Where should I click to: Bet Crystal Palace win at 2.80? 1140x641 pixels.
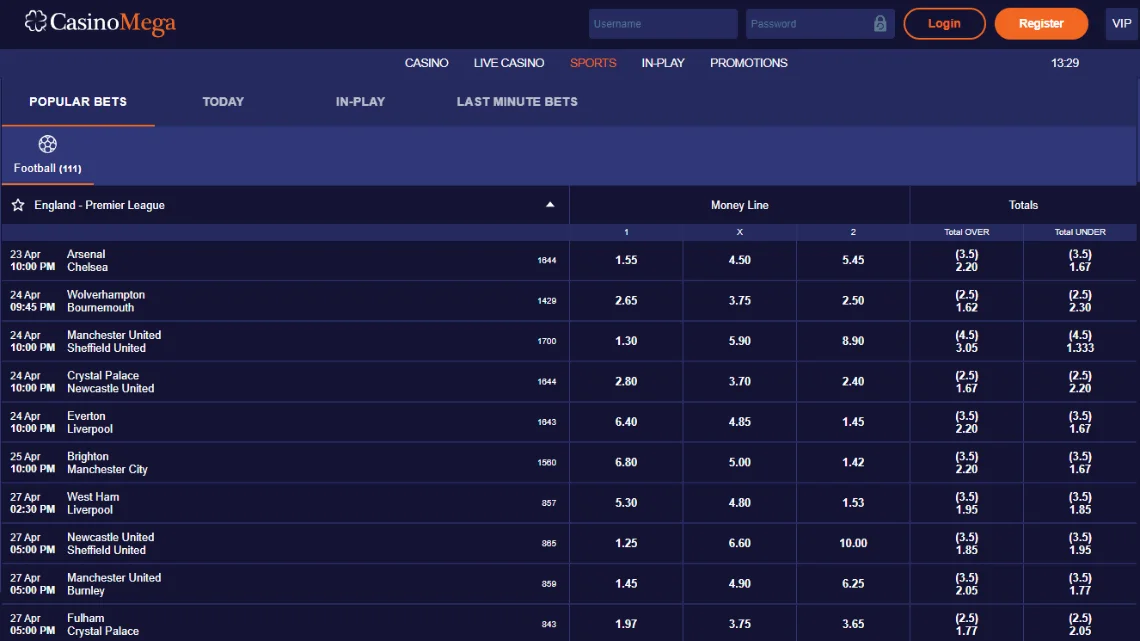click(x=626, y=382)
